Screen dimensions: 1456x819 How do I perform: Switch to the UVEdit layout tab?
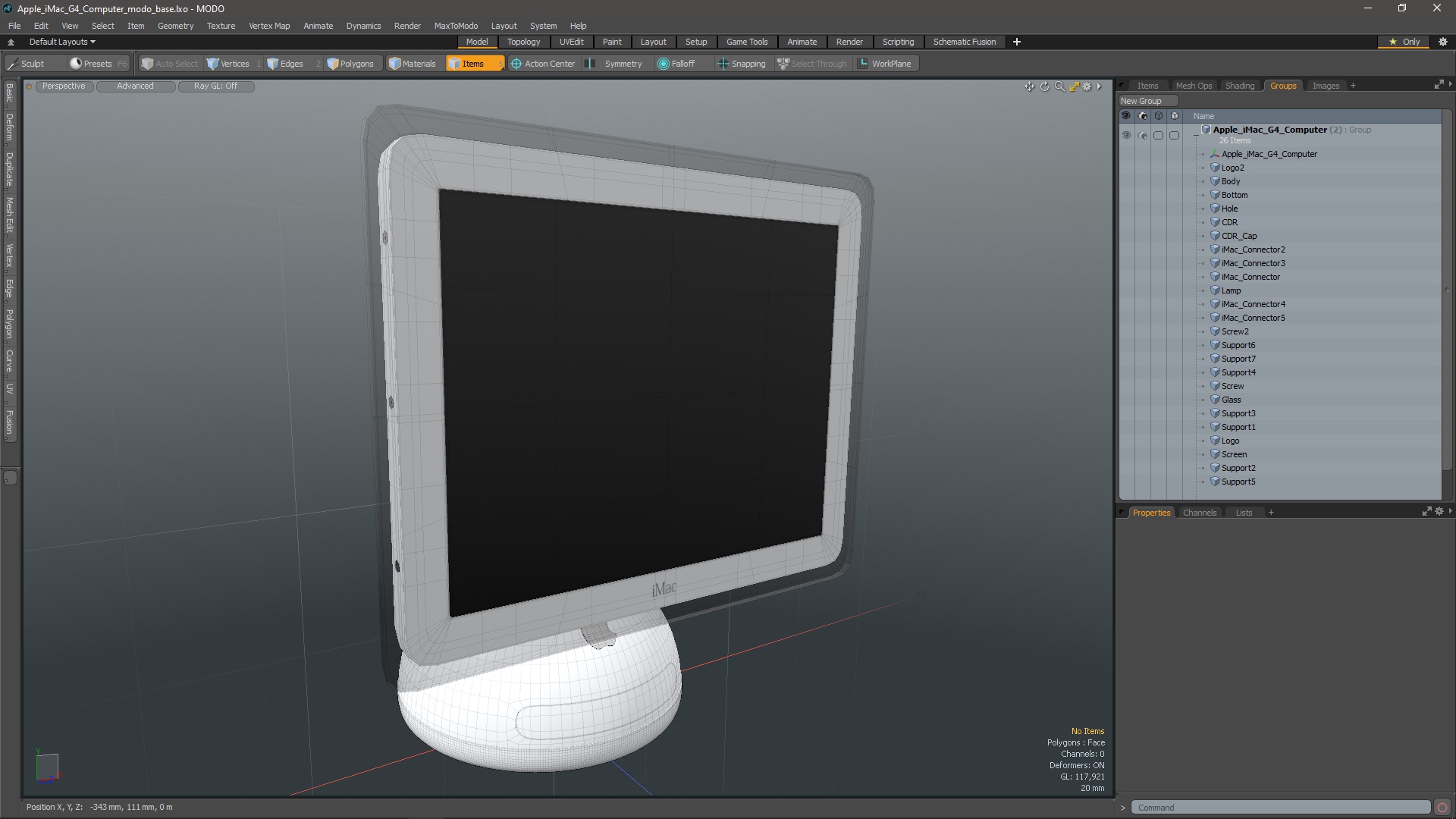pyautogui.click(x=571, y=42)
